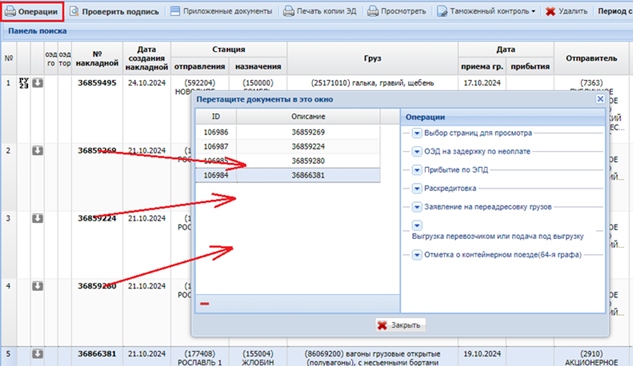Expand Выбор страниц для просмотра
This screenshot has width=633, height=366.
417,133
